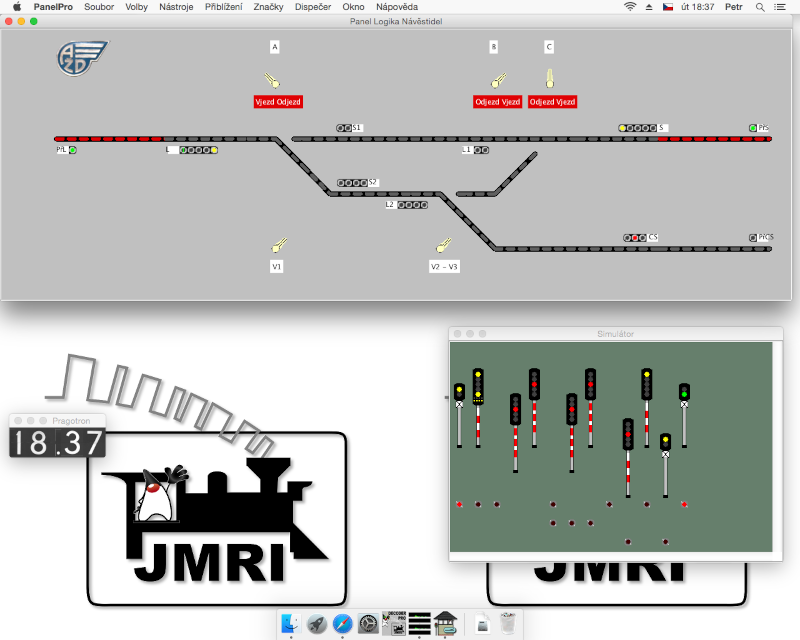Toggle the key switch under label B

(x=497, y=82)
